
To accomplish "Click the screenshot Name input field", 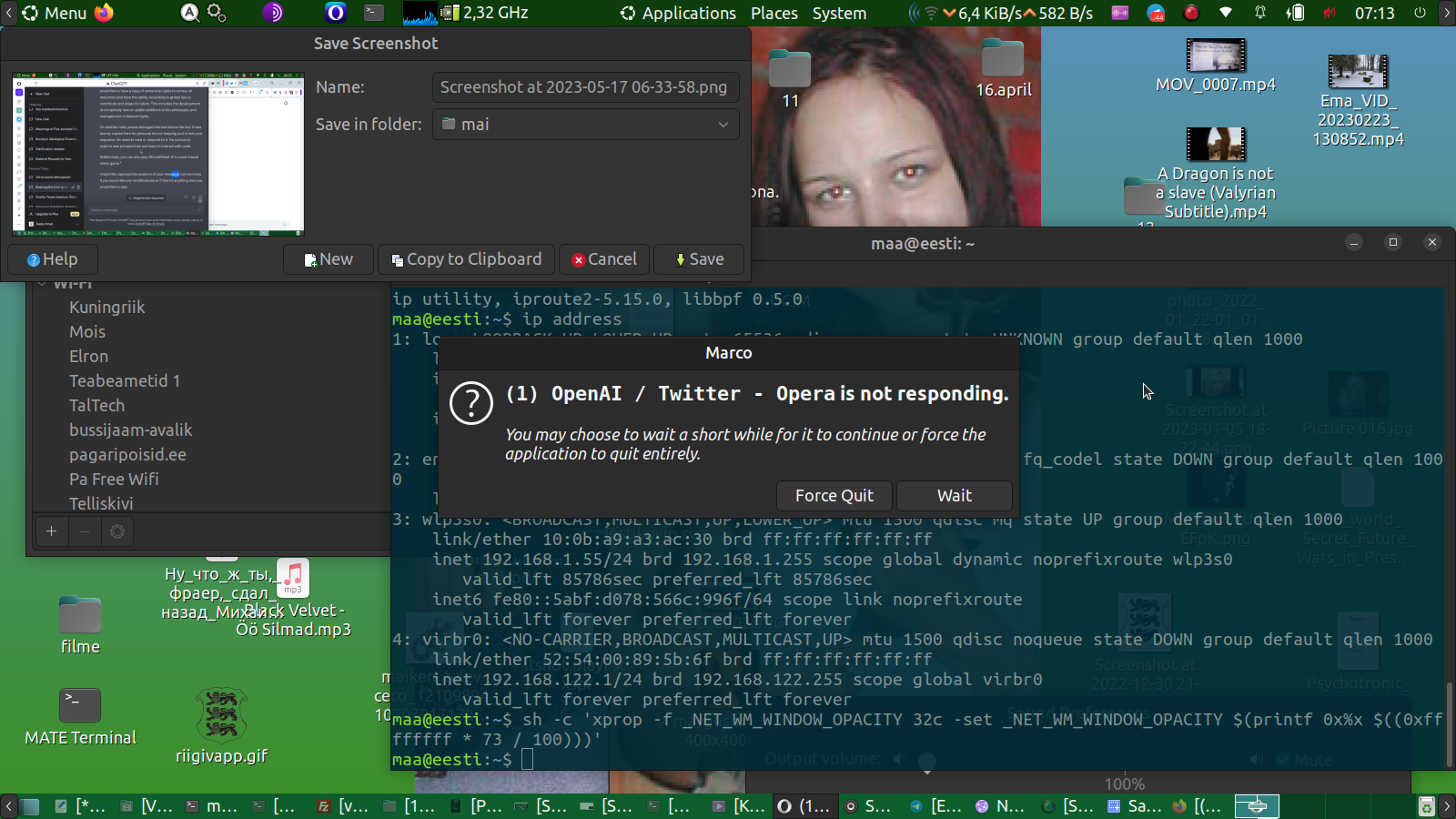I will (x=584, y=87).
